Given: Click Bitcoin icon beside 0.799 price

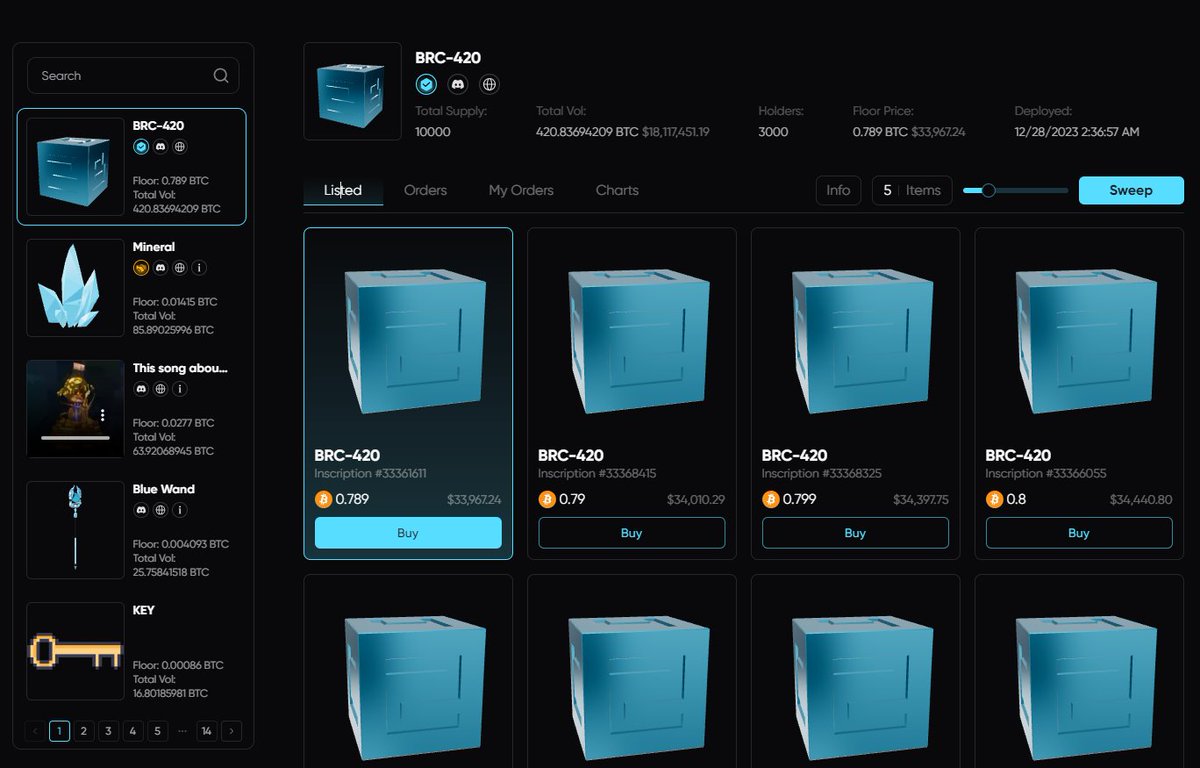Looking at the screenshot, I should 771,499.
